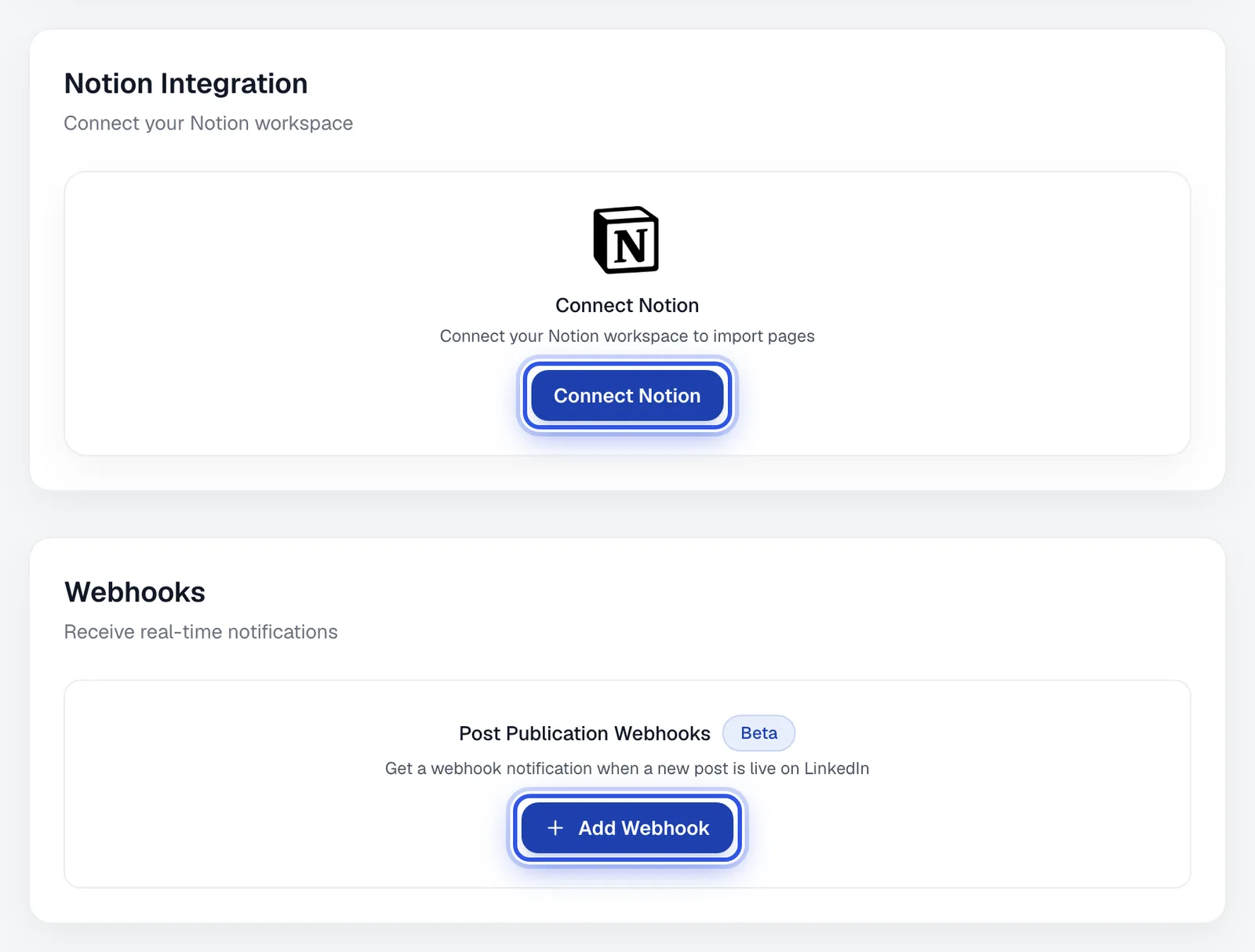Image resolution: width=1255 pixels, height=952 pixels.
Task: Select the 'Notion Integration' heading
Action: [186, 83]
